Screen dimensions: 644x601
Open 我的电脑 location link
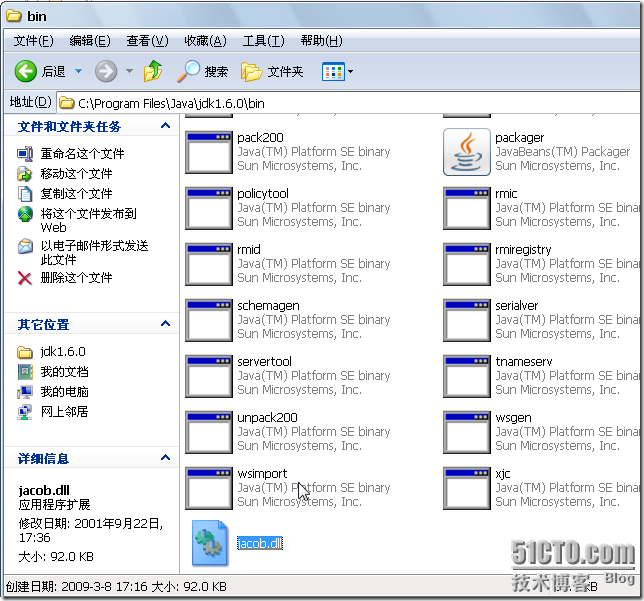pyautogui.click(x=64, y=391)
